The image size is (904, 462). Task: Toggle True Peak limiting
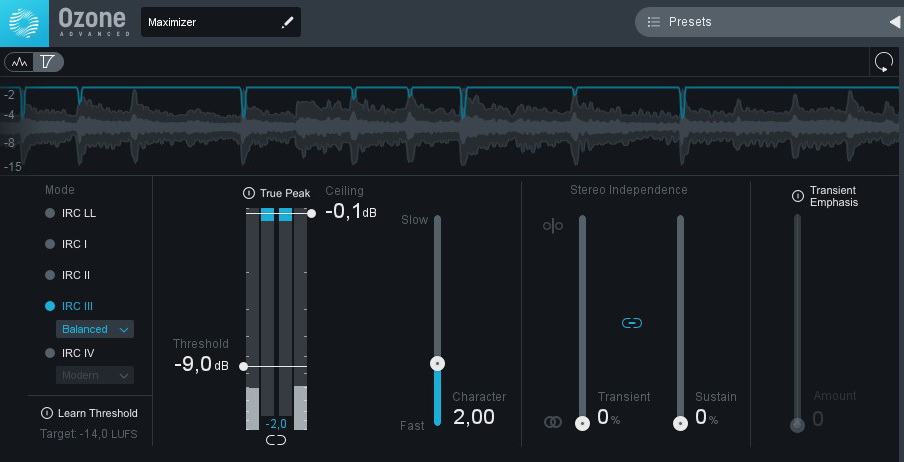tap(248, 193)
